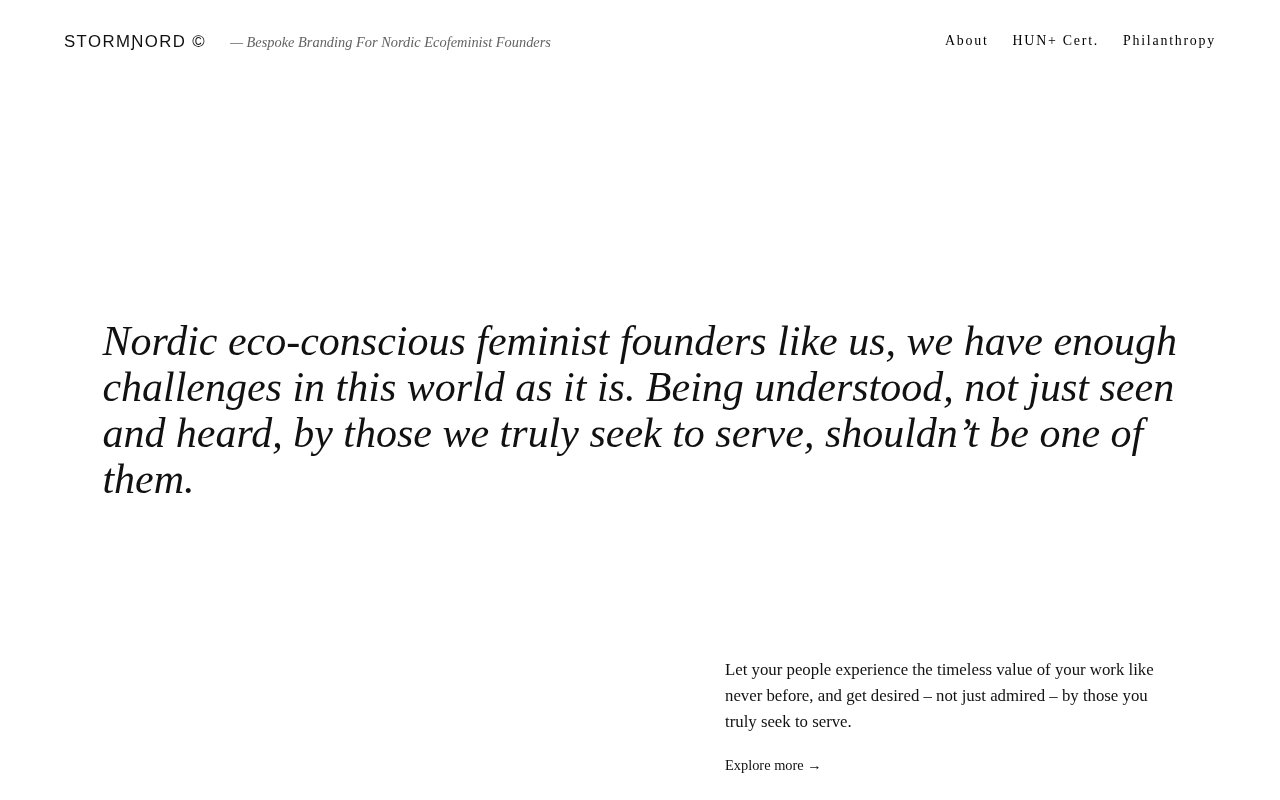The image size is (1280, 800).
Task: Open the About page
Action: 966,41
